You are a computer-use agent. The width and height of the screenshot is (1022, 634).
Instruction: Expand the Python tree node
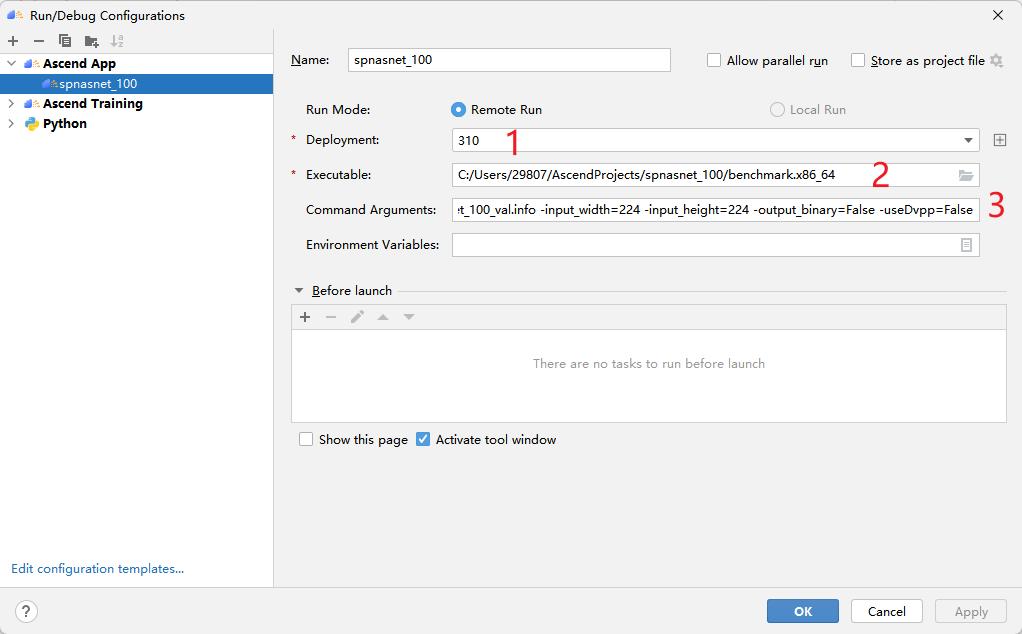[10, 123]
